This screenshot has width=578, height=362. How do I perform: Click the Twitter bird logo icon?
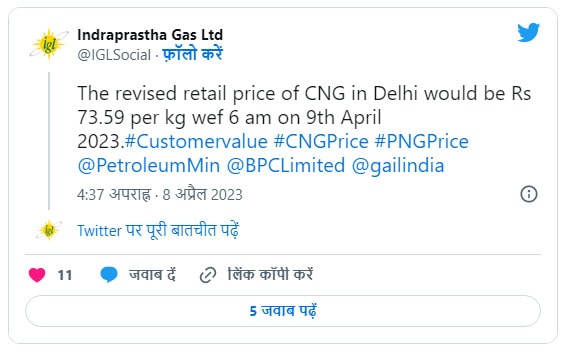[x=528, y=32]
